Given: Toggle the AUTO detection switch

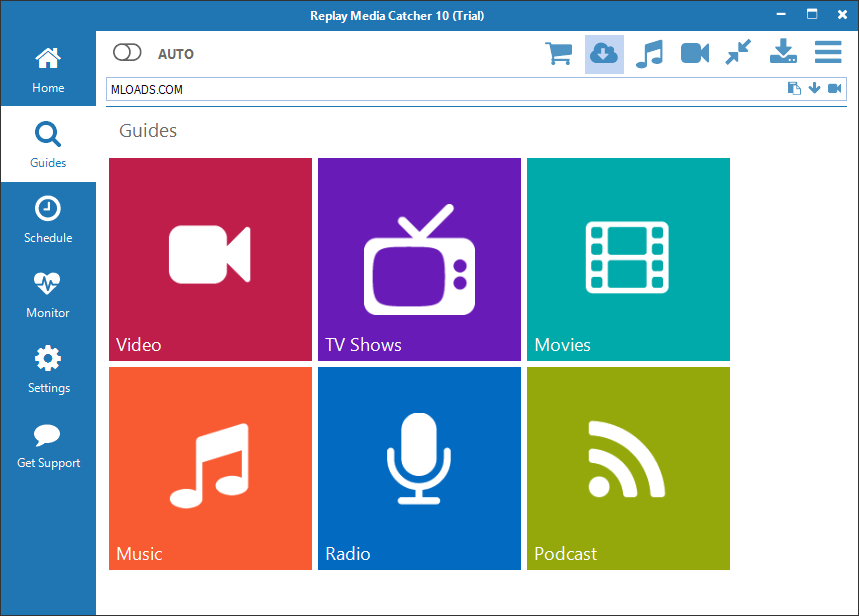Looking at the screenshot, I should point(127,52).
